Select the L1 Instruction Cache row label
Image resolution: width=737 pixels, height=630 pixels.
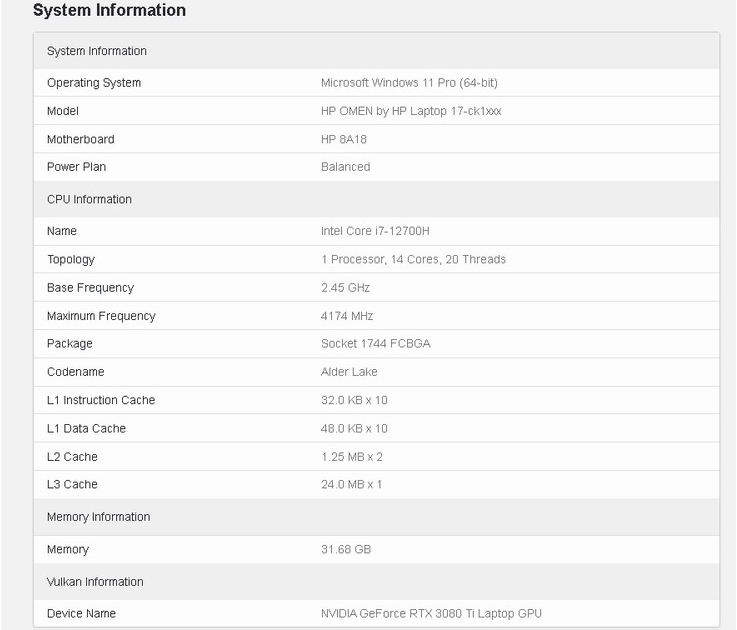101,400
